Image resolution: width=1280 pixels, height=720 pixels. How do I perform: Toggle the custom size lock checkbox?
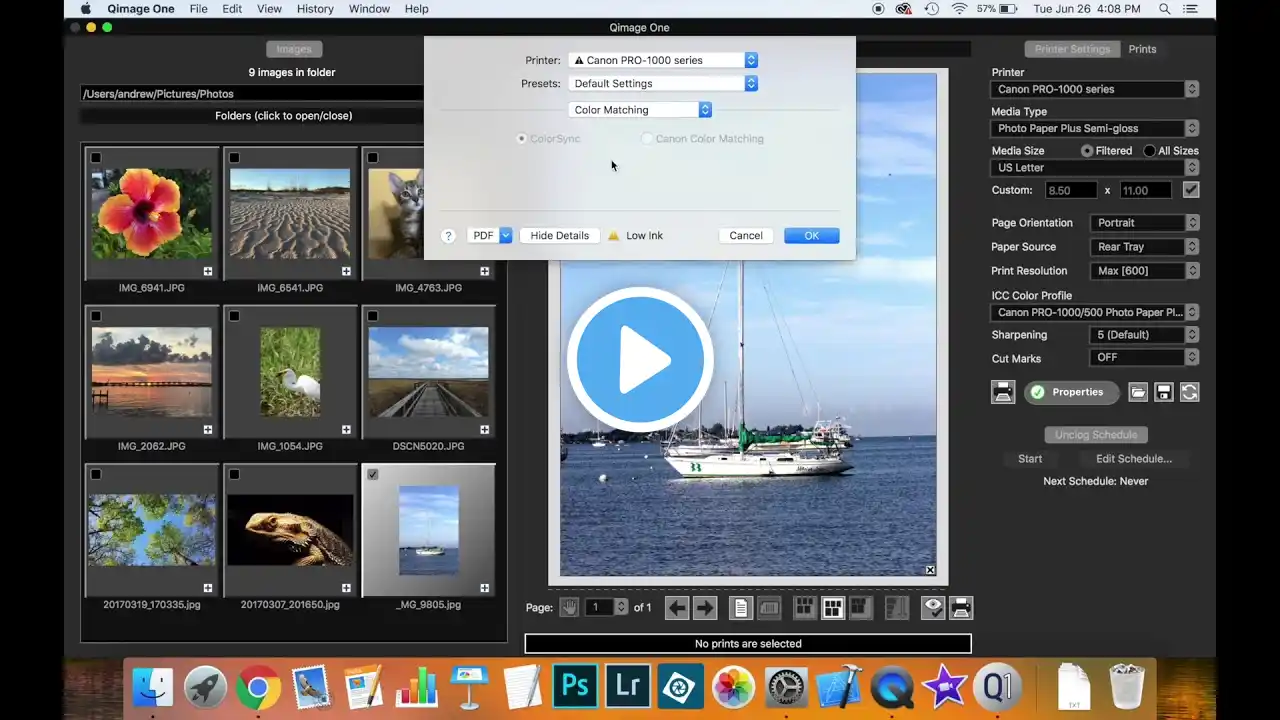(1191, 190)
